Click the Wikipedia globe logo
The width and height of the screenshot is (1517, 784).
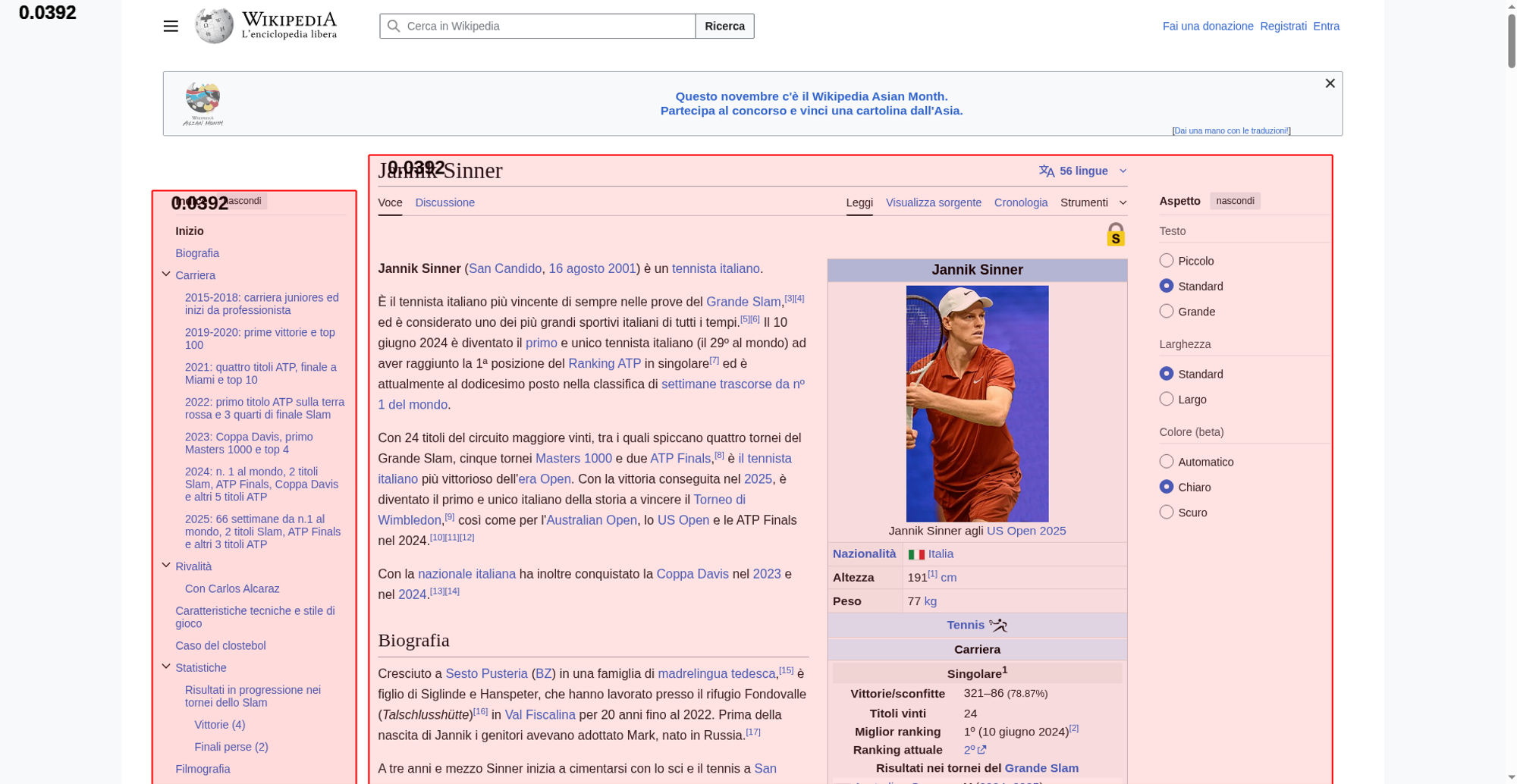(x=214, y=26)
